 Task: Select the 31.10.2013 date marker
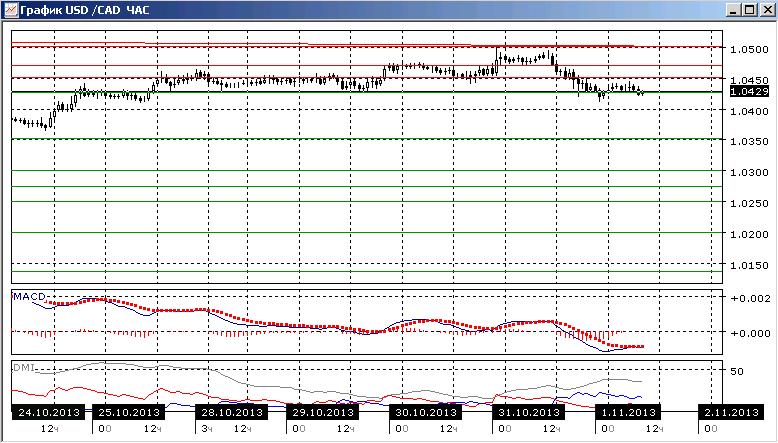(x=528, y=412)
